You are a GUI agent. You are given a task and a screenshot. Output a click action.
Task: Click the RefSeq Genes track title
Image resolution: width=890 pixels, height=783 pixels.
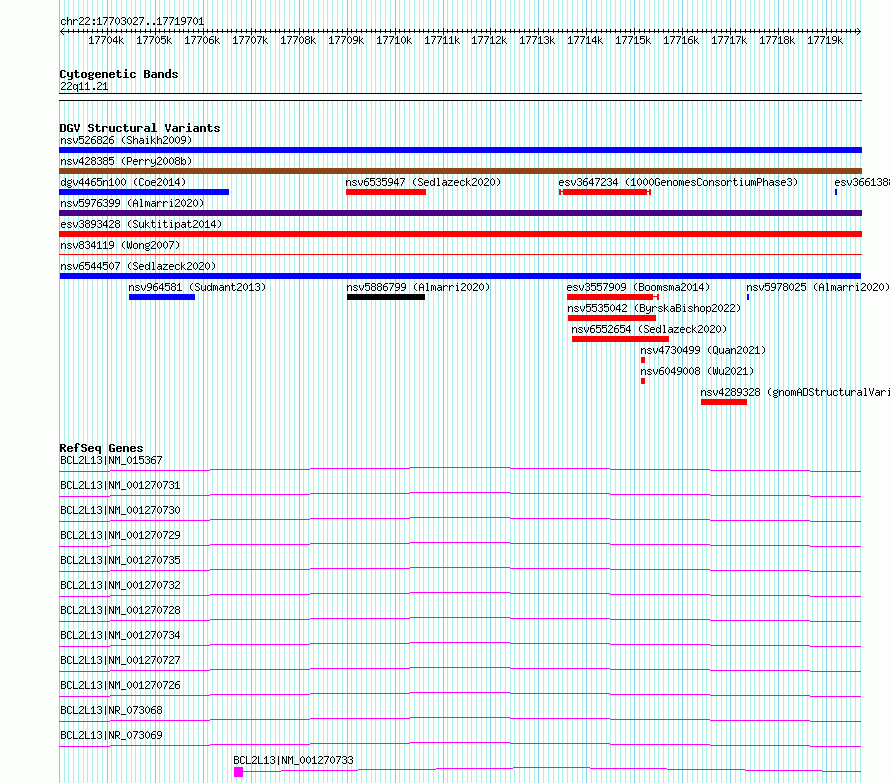coord(101,448)
